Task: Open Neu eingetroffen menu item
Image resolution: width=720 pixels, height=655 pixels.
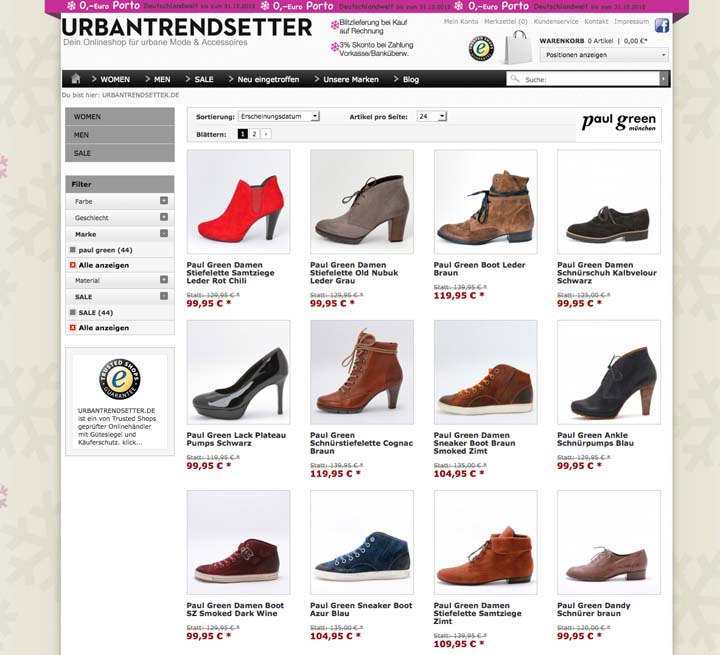Action: 268,79
